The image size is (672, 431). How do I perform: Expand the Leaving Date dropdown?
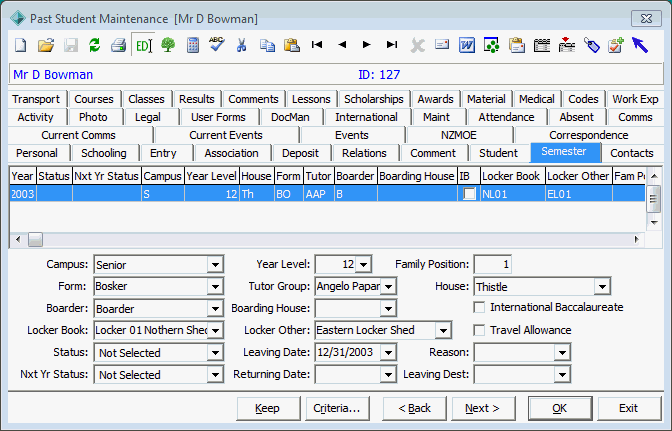click(388, 353)
